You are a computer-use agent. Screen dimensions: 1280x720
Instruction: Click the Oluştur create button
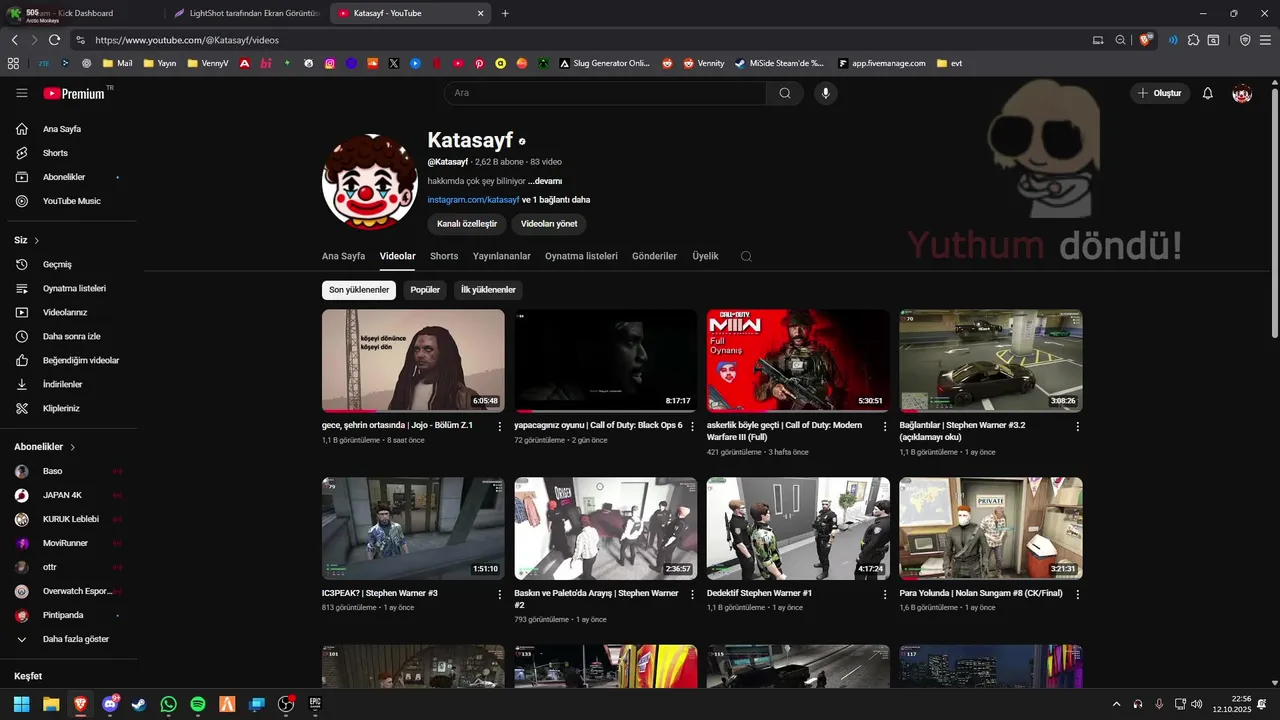[1160, 93]
